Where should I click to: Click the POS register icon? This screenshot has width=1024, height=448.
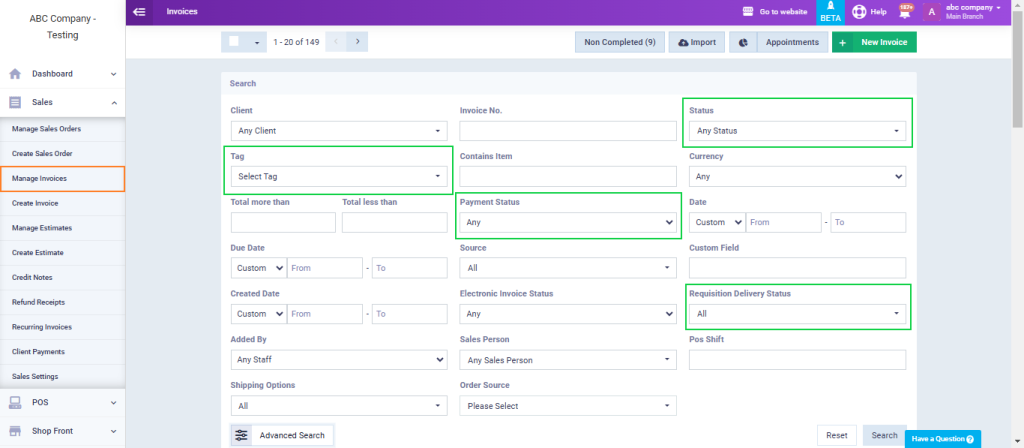(x=15, y=402)
